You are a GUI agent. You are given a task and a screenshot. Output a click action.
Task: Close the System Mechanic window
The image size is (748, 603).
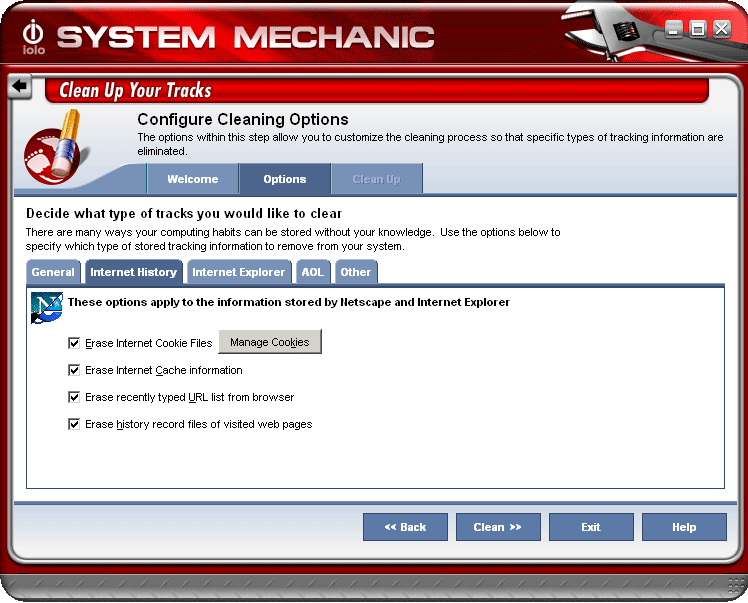pos(722,29)
